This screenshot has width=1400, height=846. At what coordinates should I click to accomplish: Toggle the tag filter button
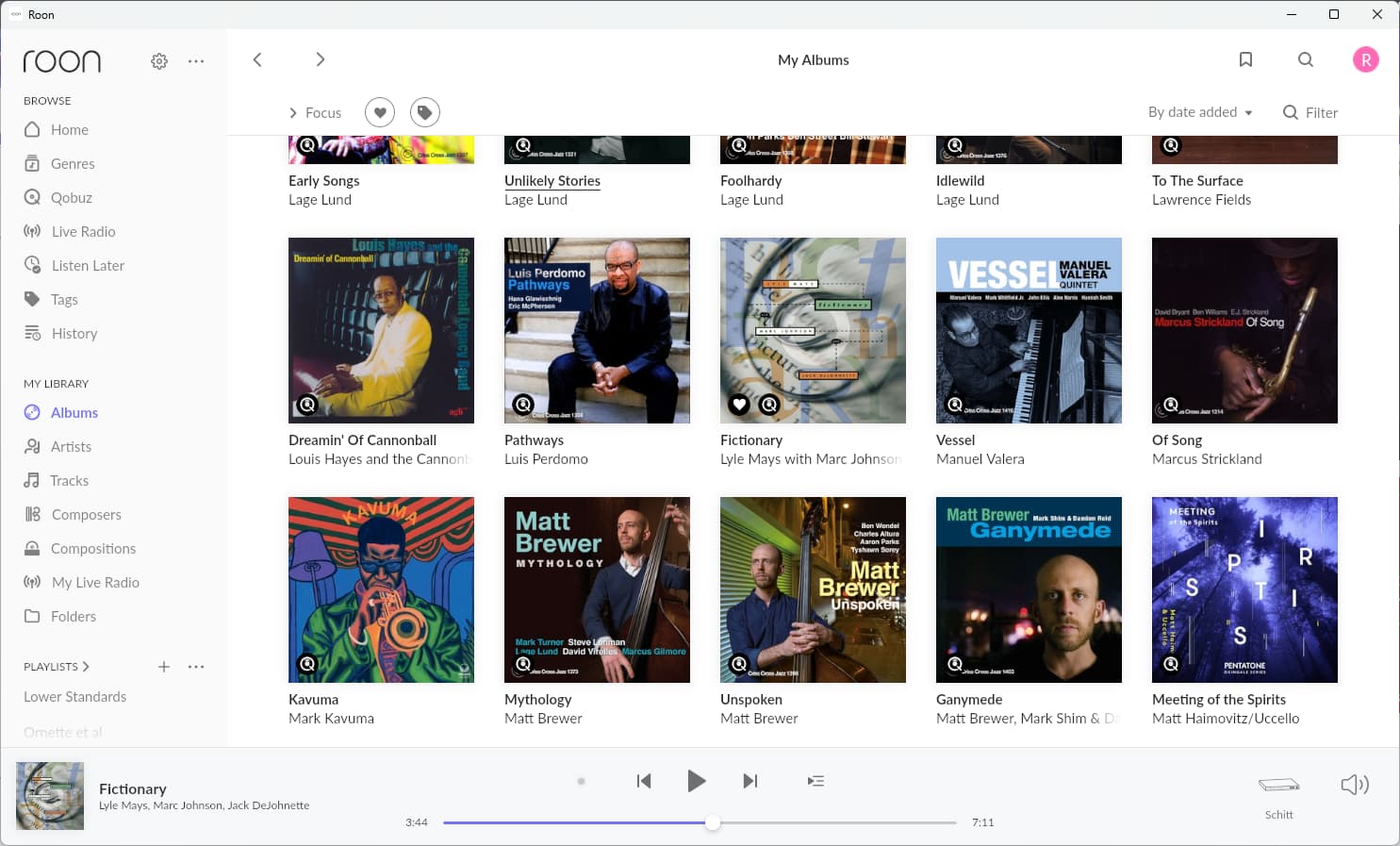click(x=425, y=112)
